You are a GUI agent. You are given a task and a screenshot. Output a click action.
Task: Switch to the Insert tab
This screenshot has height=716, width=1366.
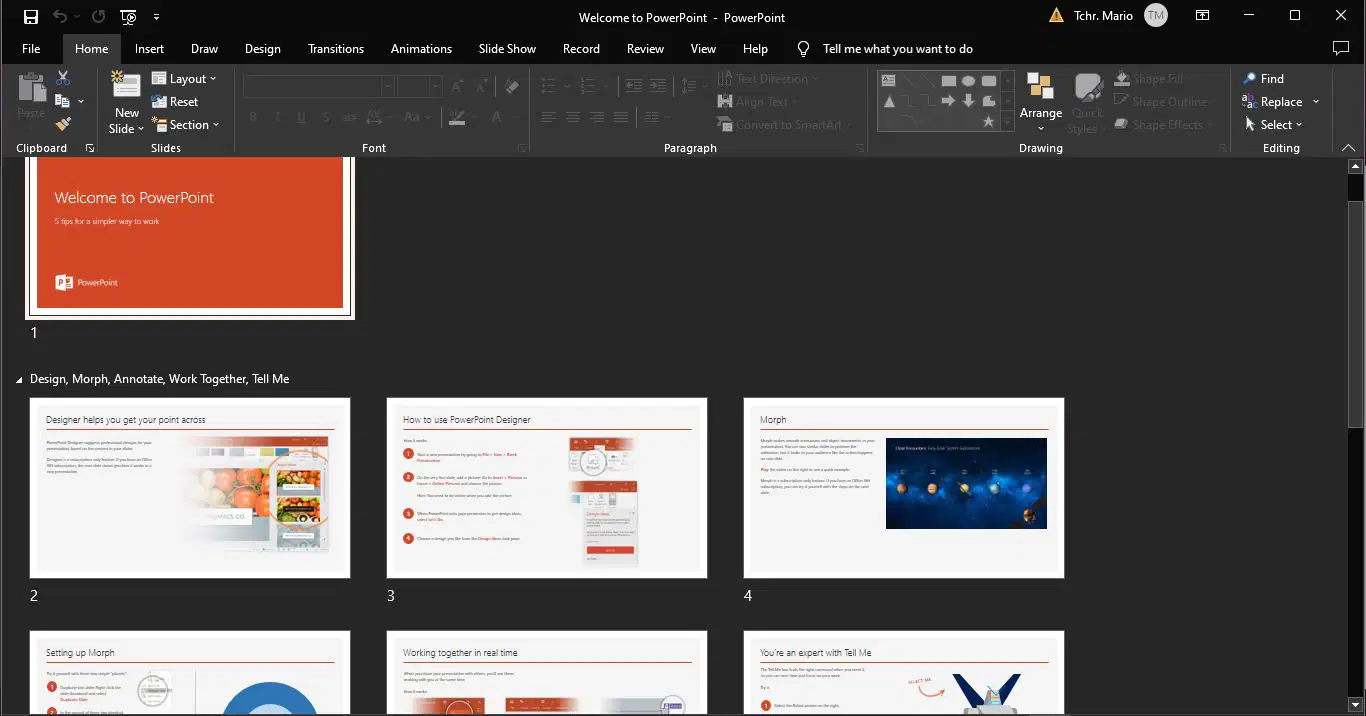[149, 49]
